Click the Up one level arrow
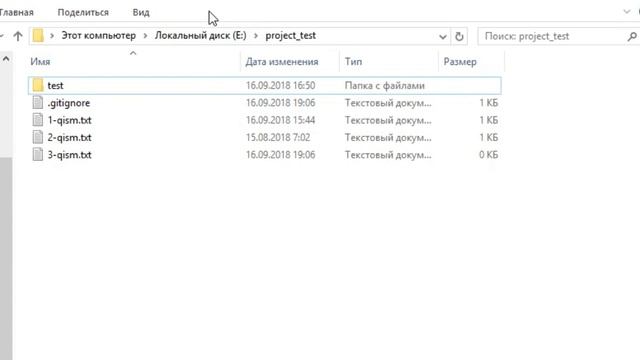 click(x=18, y=36)
